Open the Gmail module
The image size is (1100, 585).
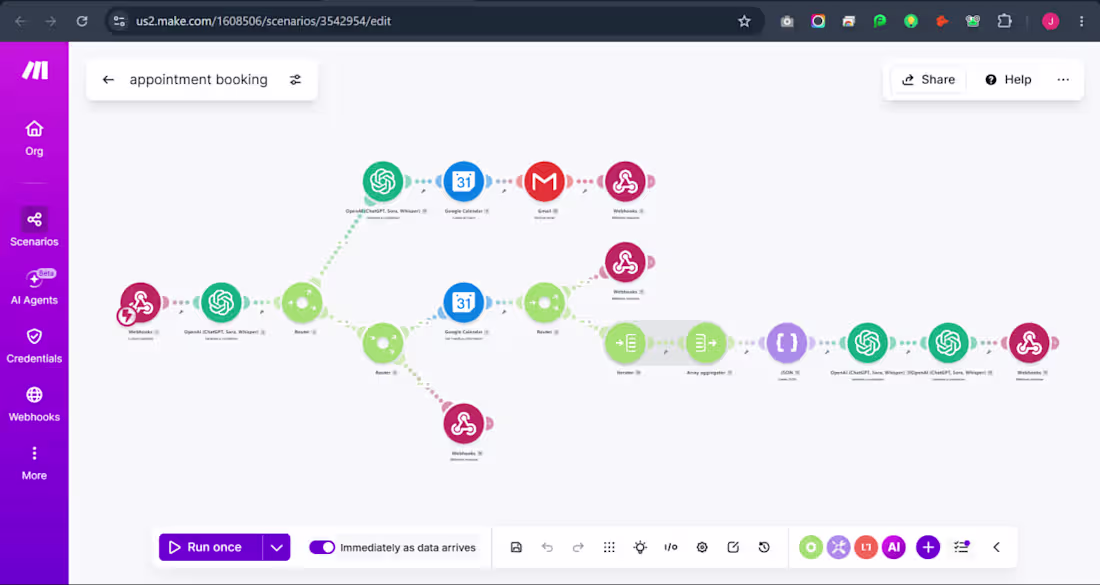pos(544,182)
